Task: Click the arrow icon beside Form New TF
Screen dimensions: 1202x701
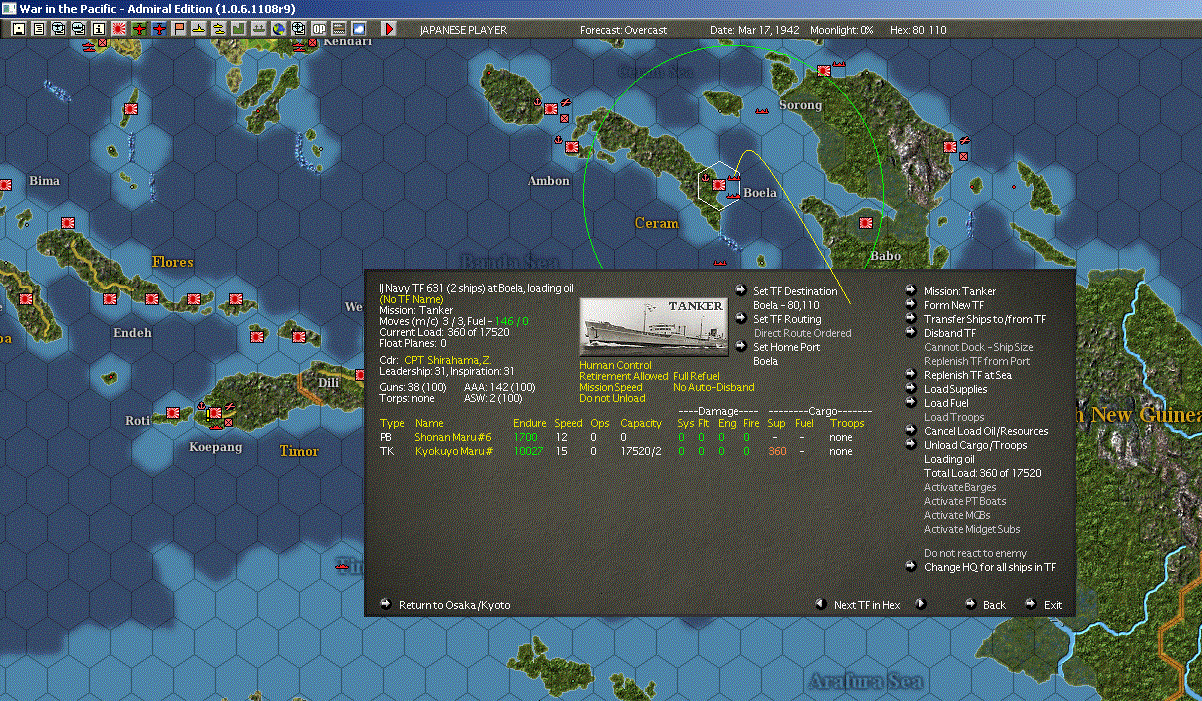Action: click(x=911, y=305)
